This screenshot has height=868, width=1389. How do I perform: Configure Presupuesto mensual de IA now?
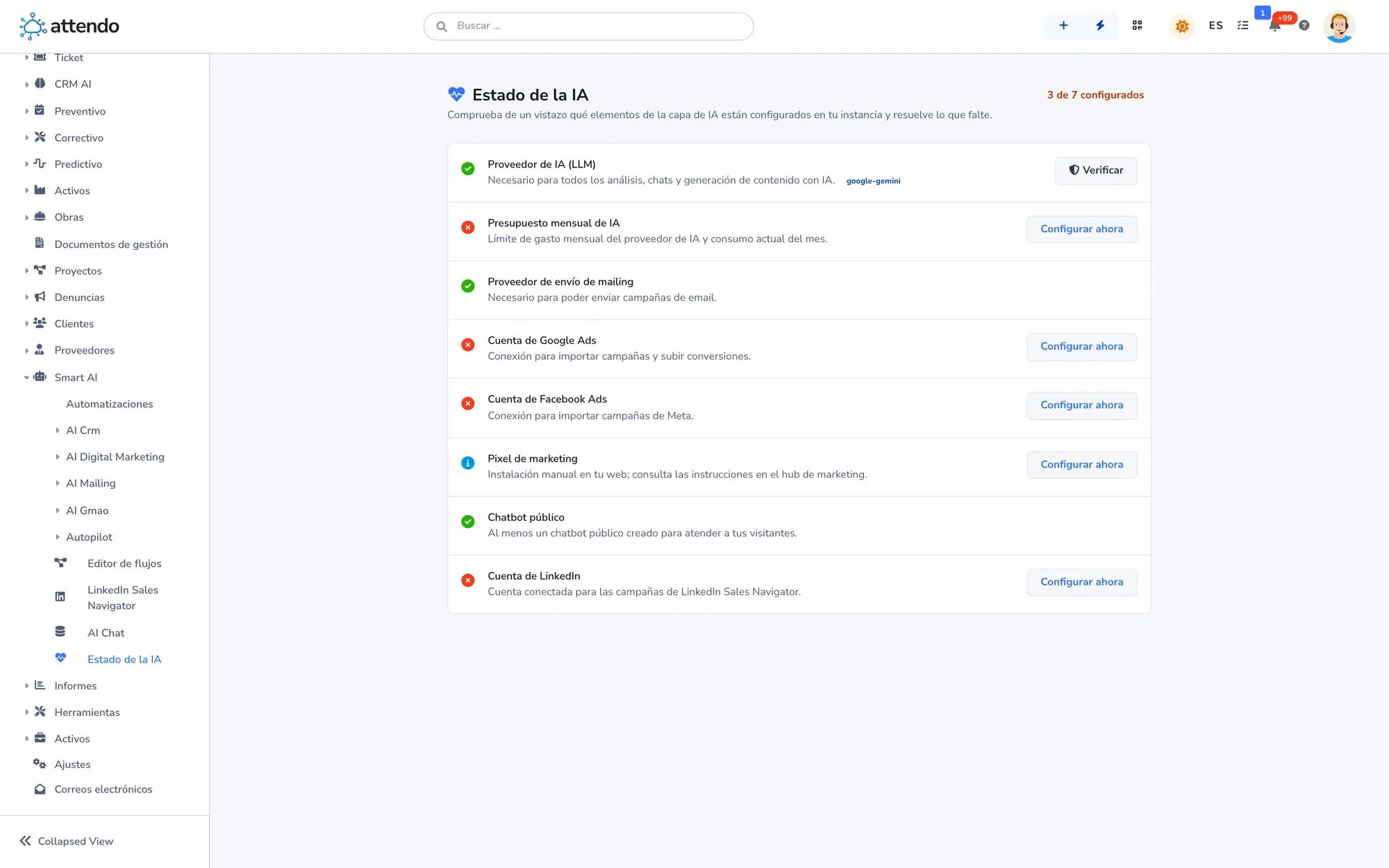1081,229
